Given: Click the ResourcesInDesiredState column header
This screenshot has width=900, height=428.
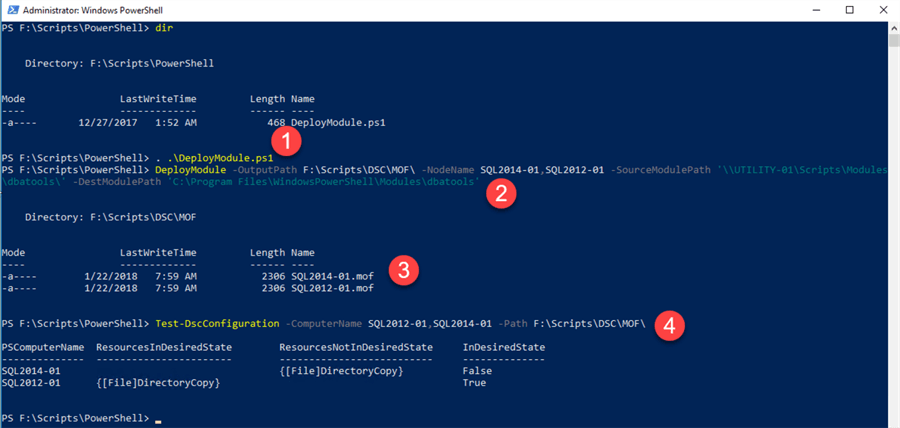Looking at the screenshot, I should pos(164,347).
